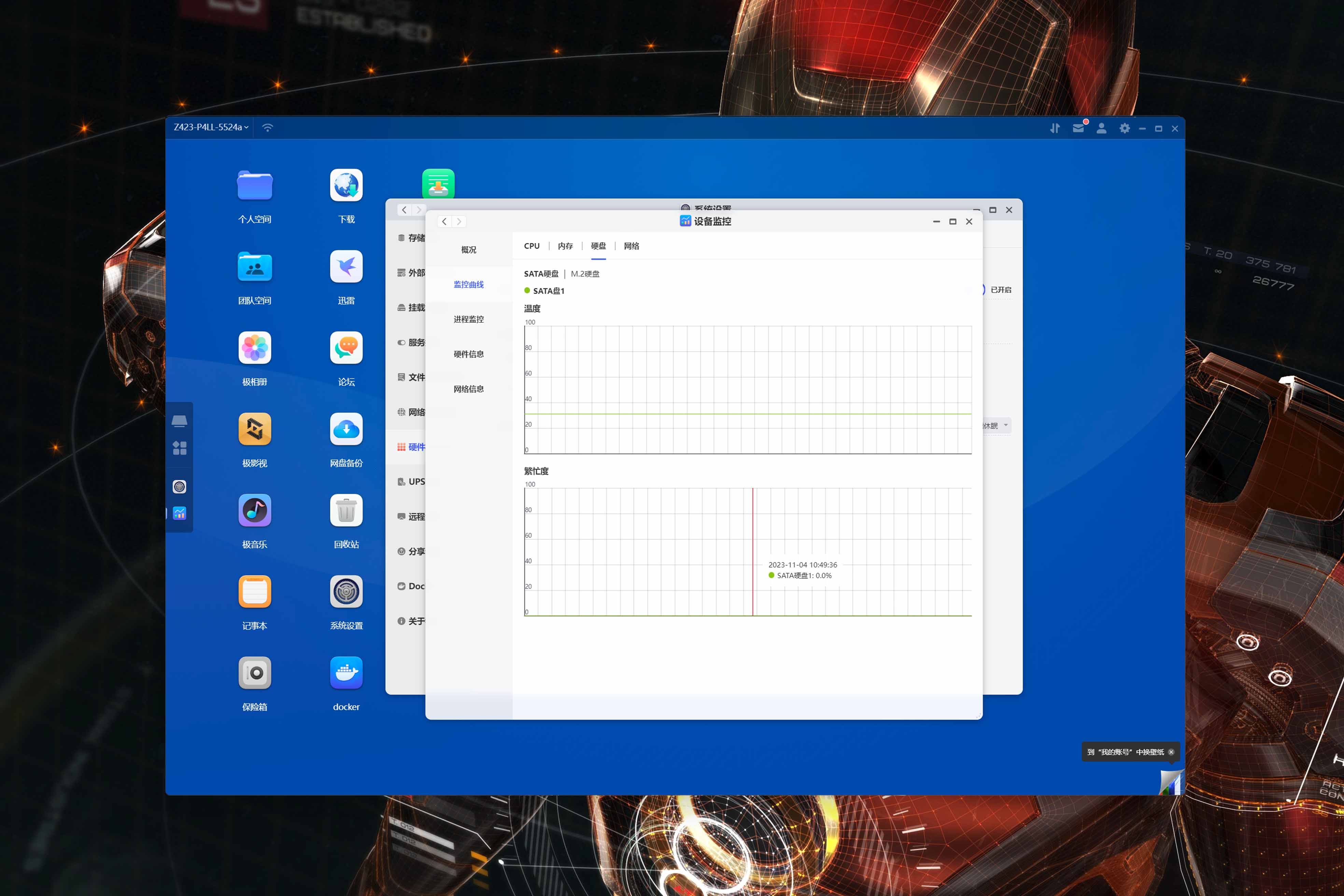Viewport: 1344px width, 896px height.
Task: Open 概况 in 设备监控 sidebar
Action: (468, 250)
